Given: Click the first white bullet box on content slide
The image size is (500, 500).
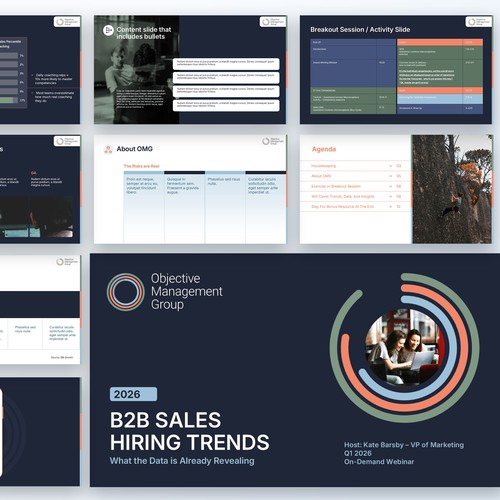Looking at the screenshot, I should click(226, 64).
